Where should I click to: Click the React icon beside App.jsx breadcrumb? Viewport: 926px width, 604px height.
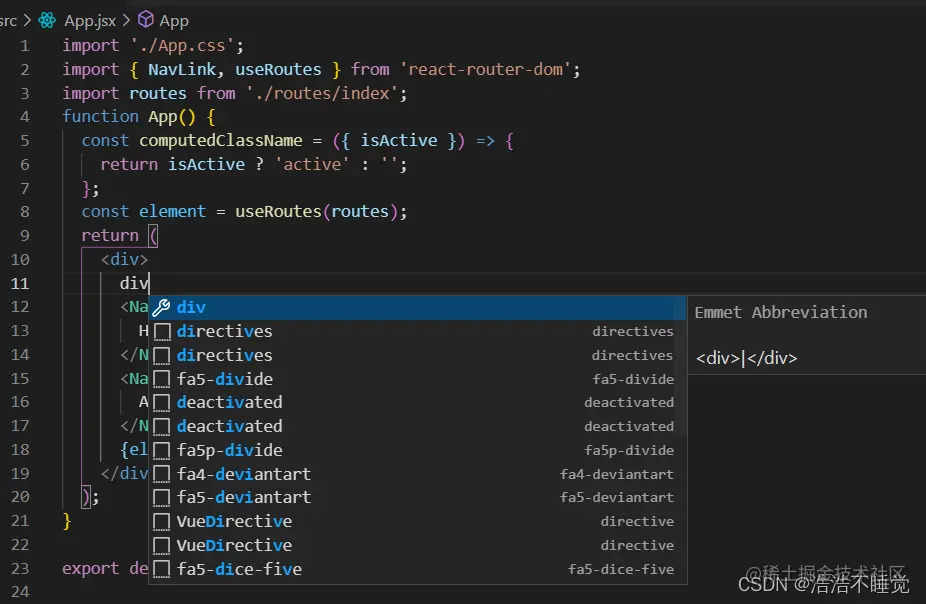[x=47, y=21]
